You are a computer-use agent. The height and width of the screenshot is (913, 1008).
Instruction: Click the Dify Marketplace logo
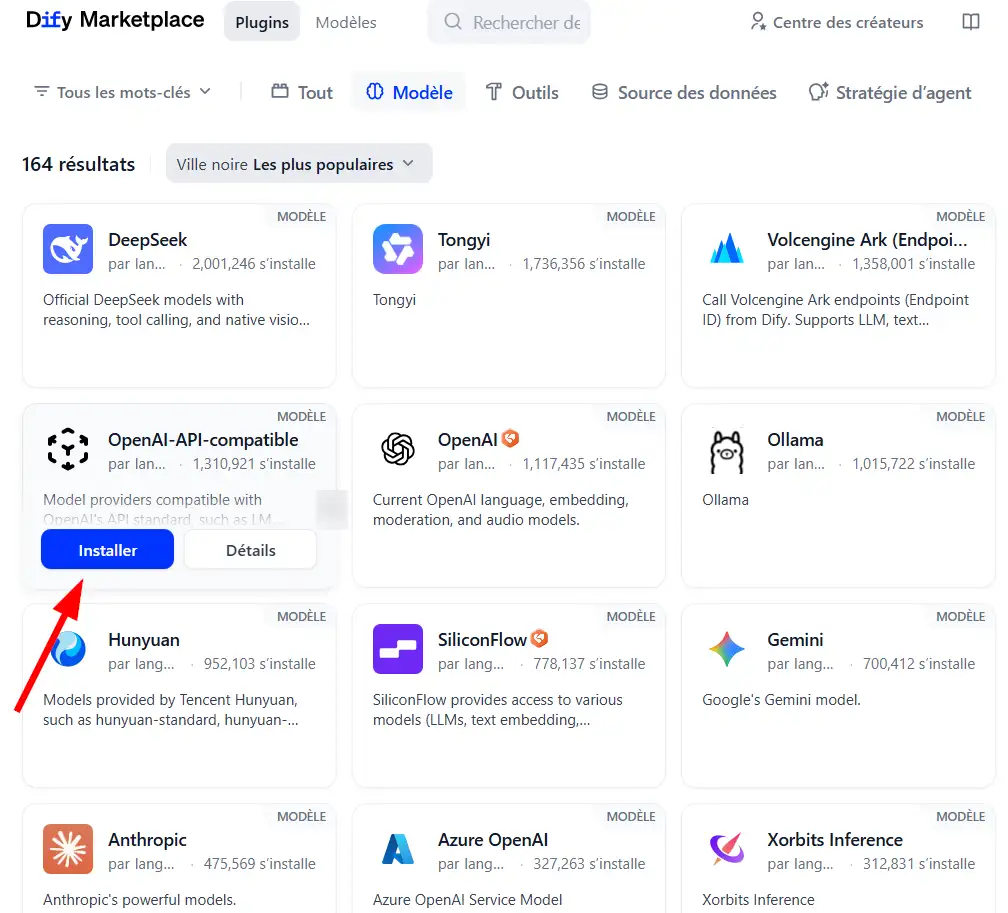pos(115,20)
